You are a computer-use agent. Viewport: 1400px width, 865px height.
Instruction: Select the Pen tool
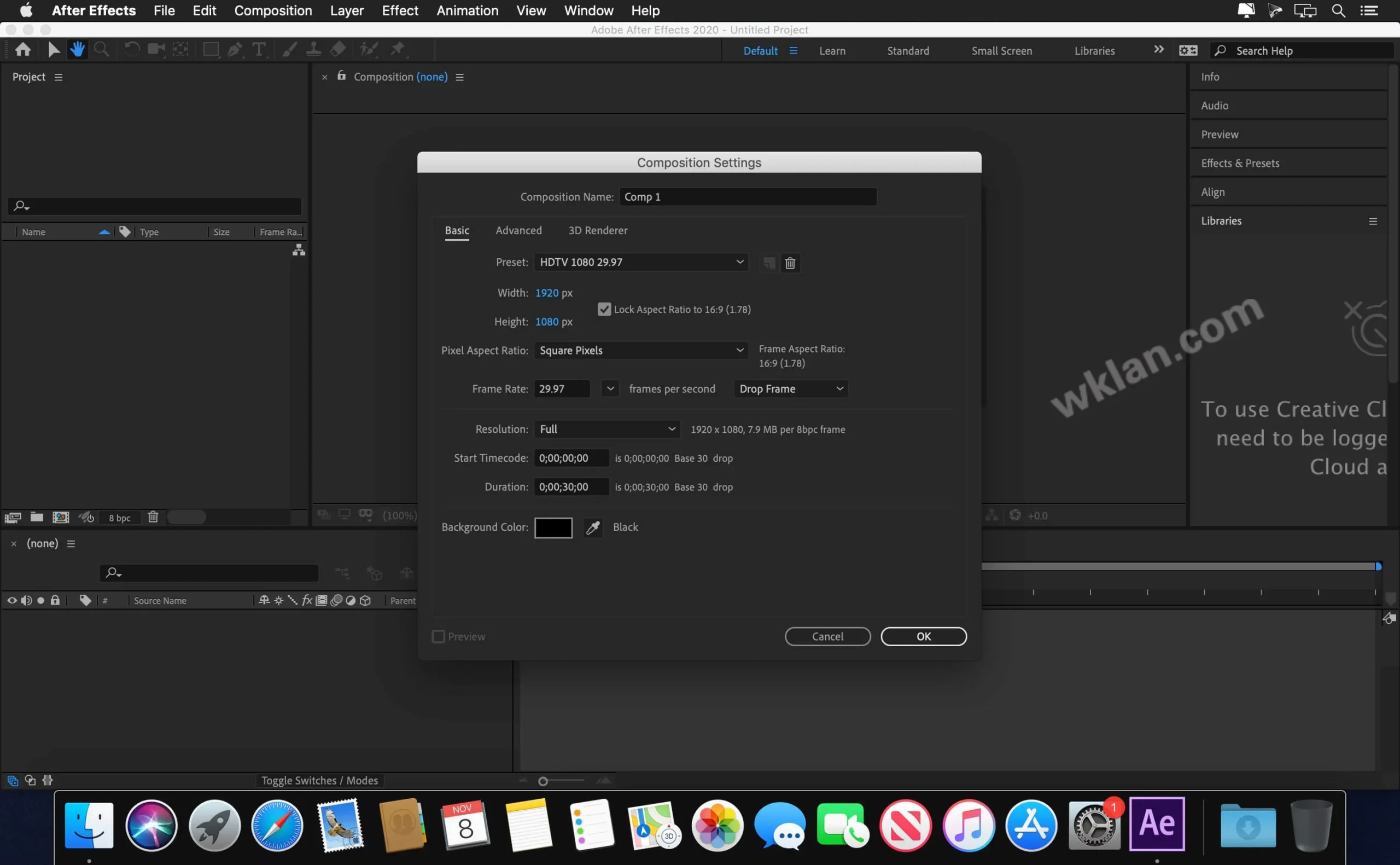tap(235, 49)
